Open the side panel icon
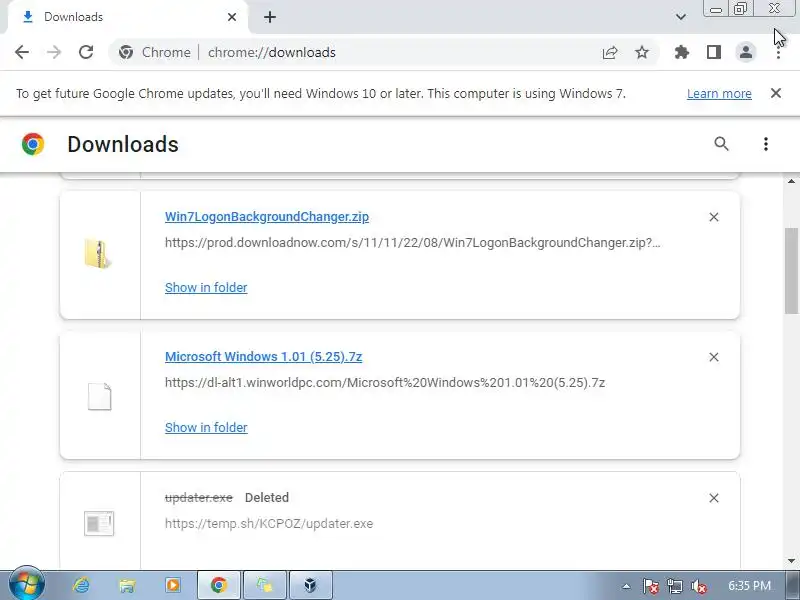This screenshot has width=800, height=600. coord(714,52)
